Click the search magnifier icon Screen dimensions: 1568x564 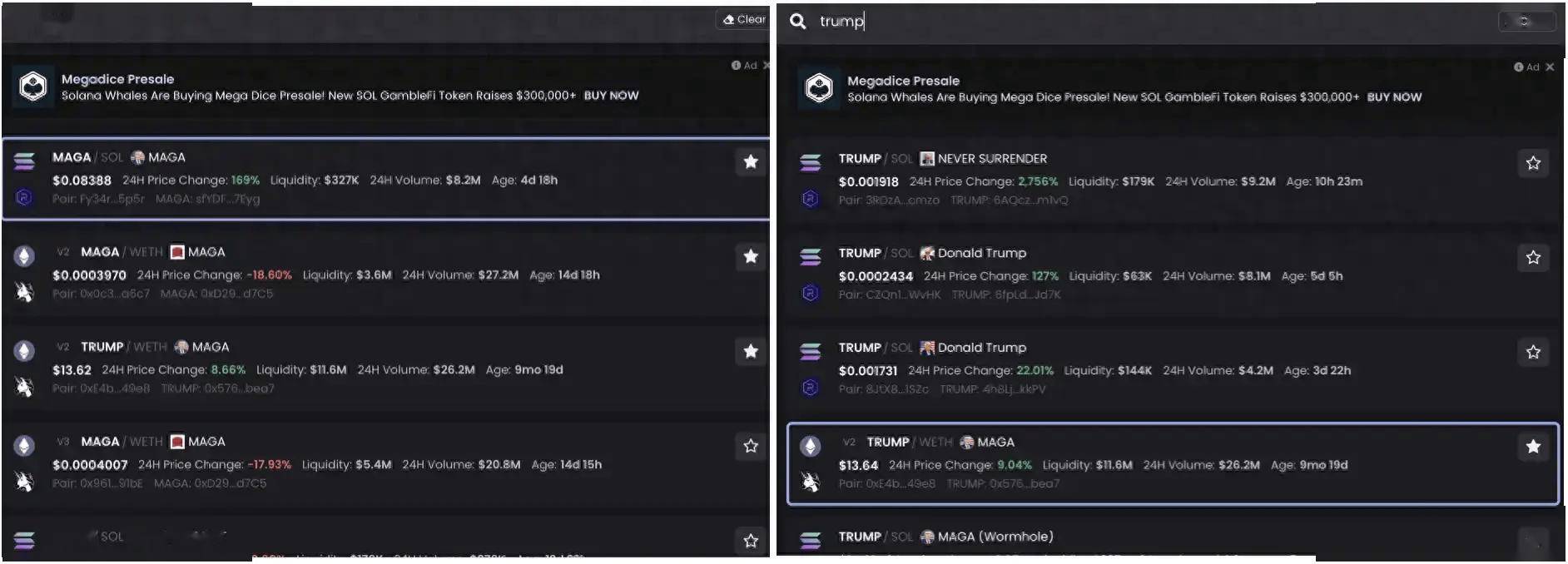click(797, 22)
